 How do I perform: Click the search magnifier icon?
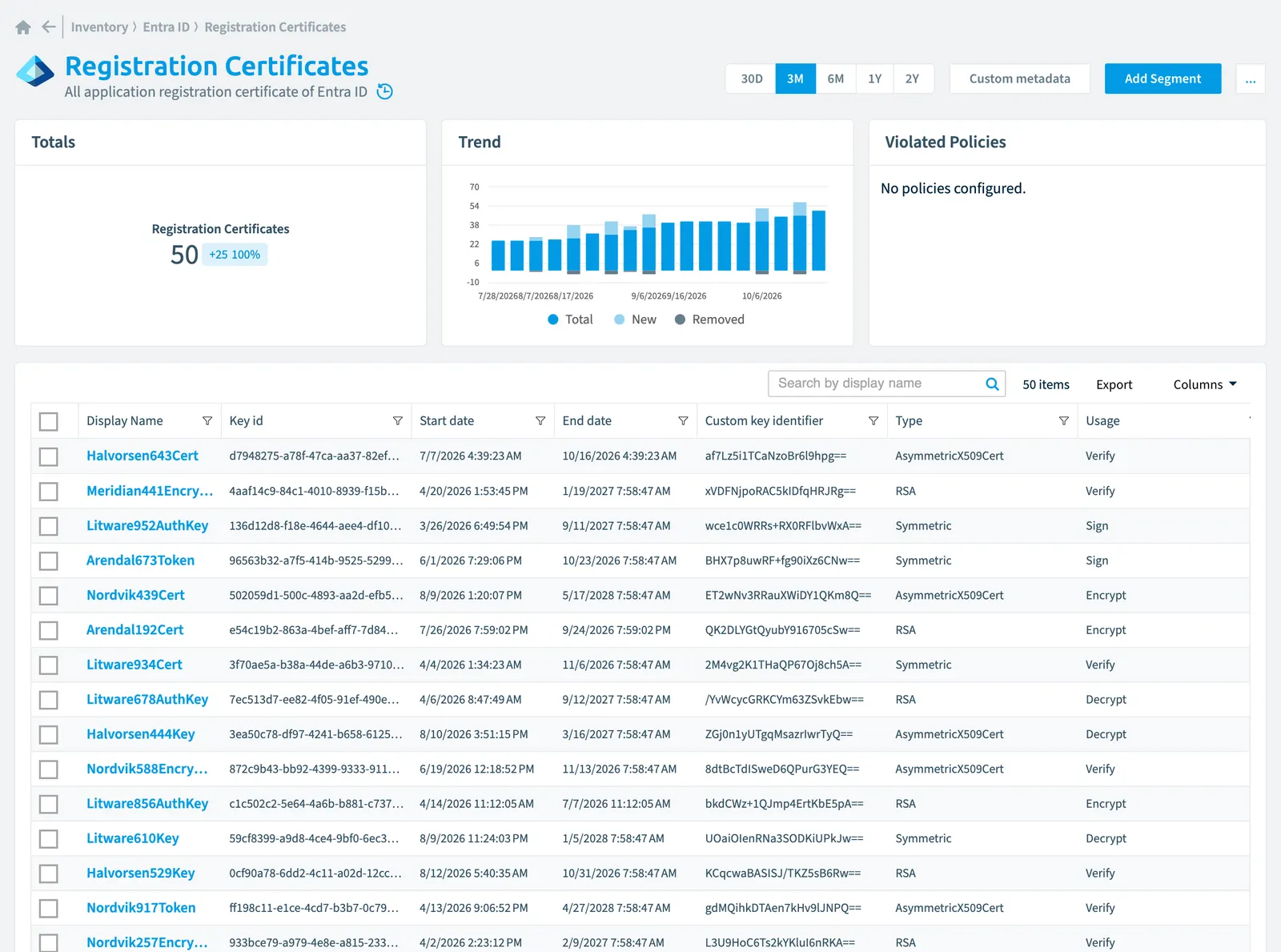click(x=992, y=384)
